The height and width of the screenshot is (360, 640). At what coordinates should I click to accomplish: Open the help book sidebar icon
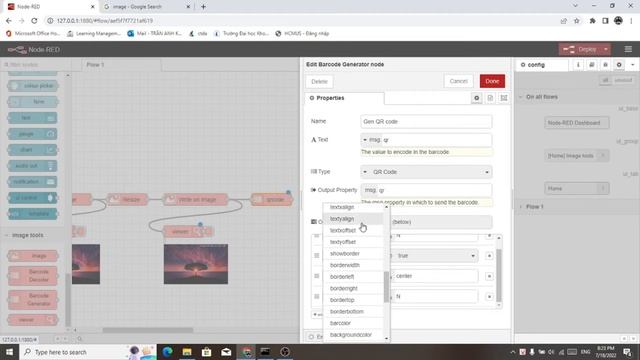592,65
